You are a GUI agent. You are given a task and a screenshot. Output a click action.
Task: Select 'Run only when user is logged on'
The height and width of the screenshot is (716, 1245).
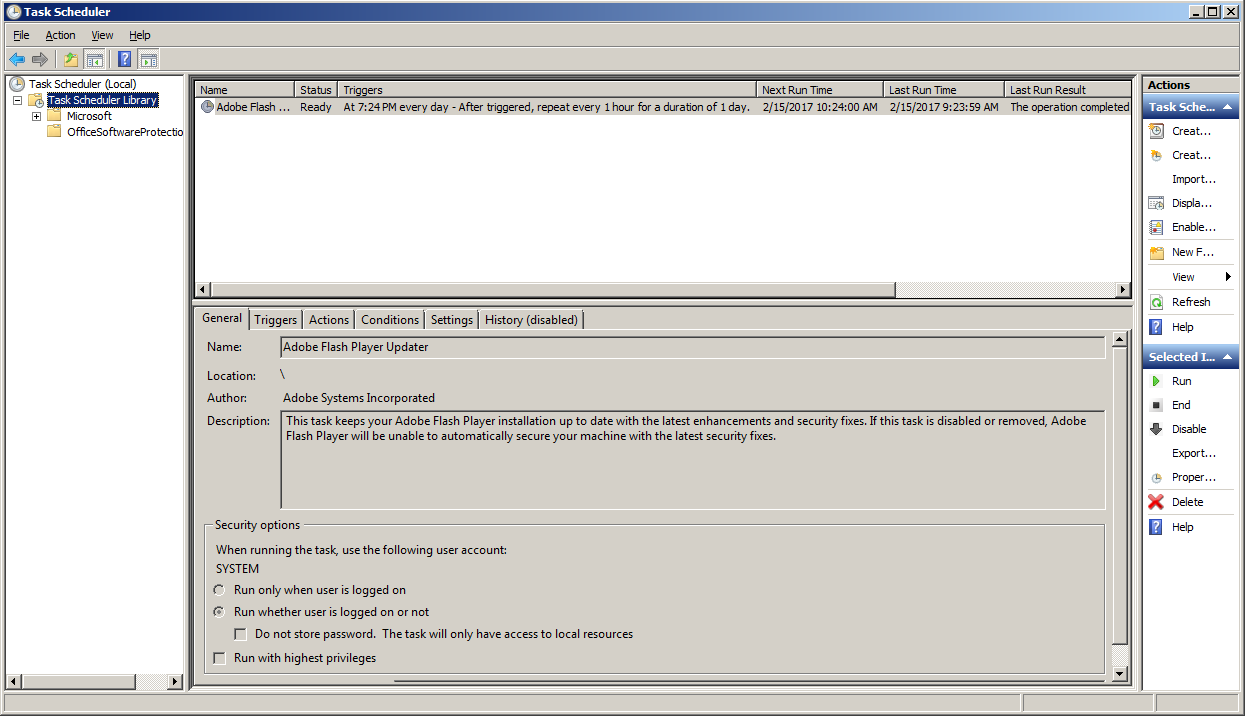tap(219, 590)
